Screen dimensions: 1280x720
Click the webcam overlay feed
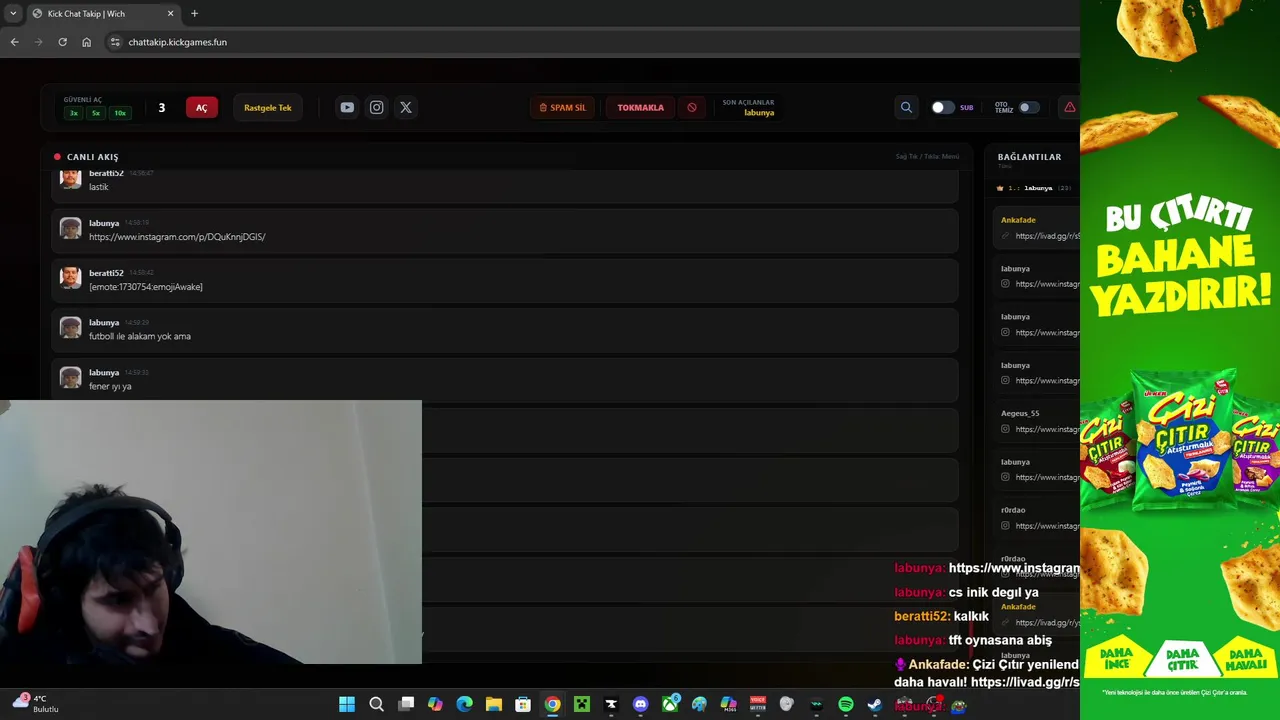[x=211, y=532]
